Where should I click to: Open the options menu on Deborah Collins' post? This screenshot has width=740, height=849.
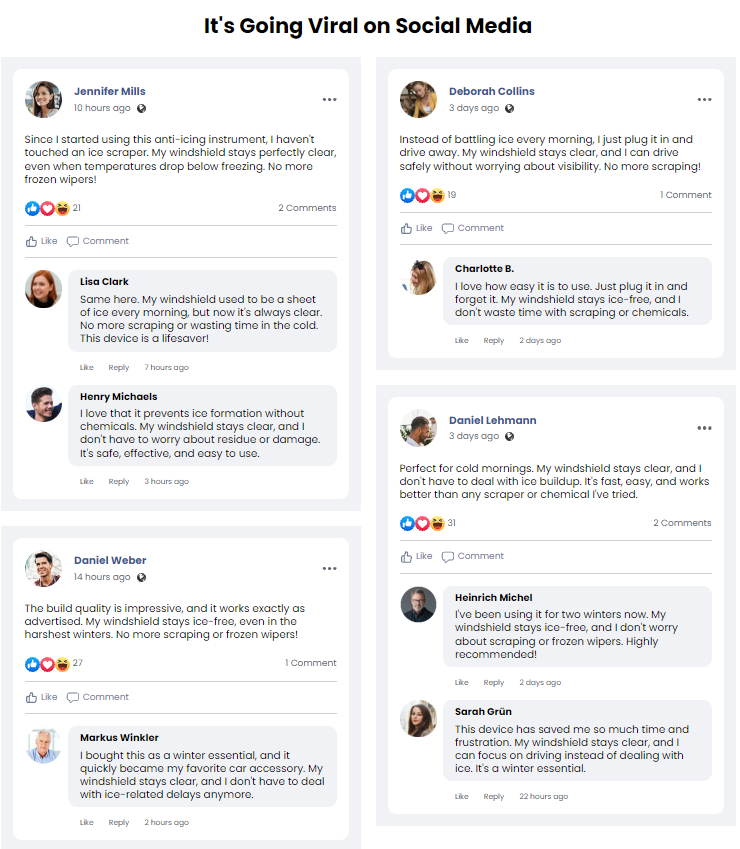704,100
